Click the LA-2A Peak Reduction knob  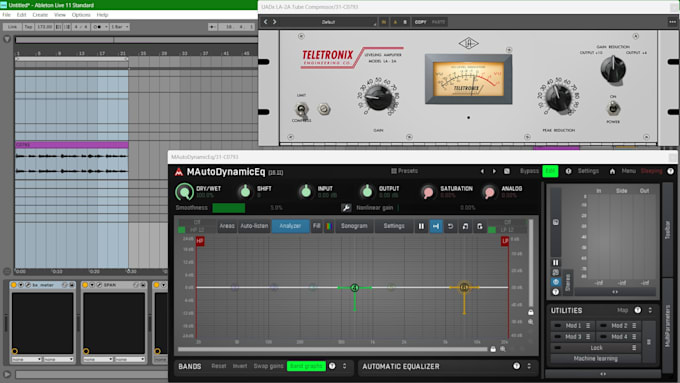559,97
